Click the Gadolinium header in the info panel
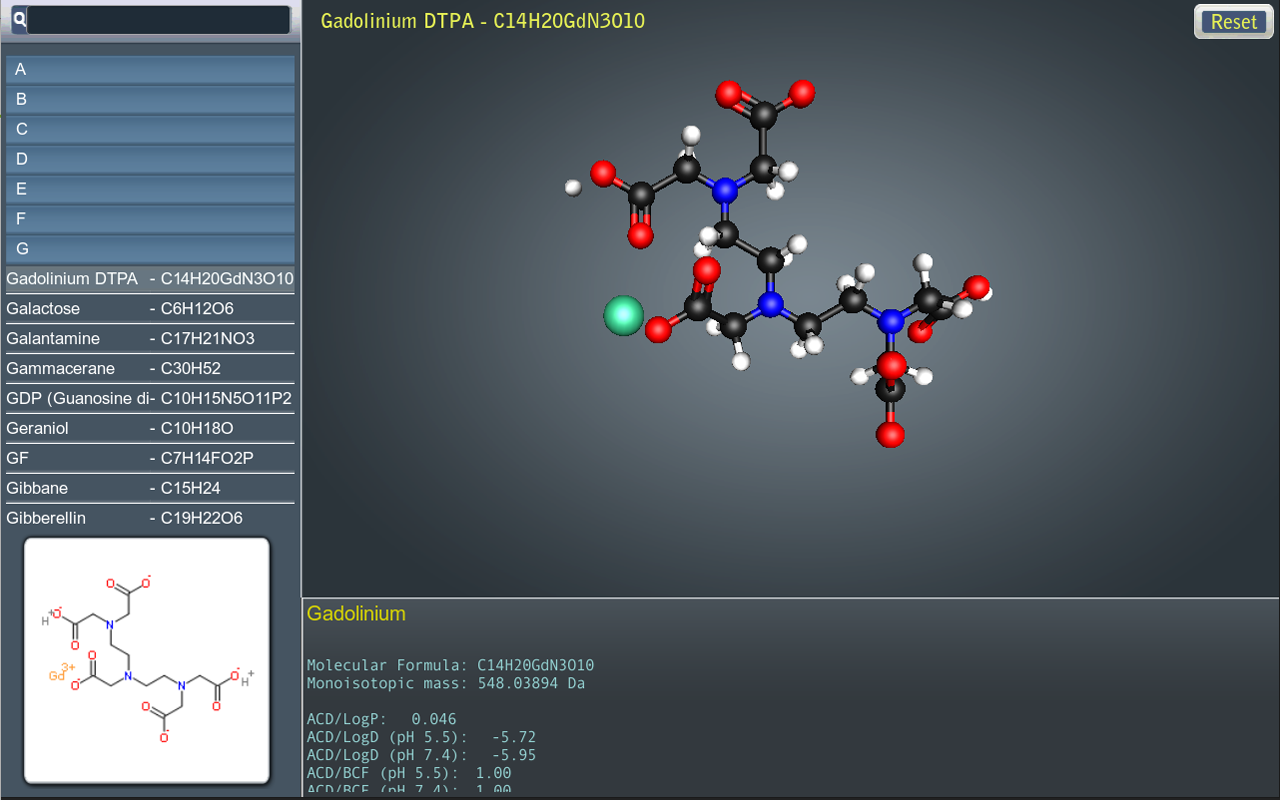 pyautogui.click(x=355, y=613)
